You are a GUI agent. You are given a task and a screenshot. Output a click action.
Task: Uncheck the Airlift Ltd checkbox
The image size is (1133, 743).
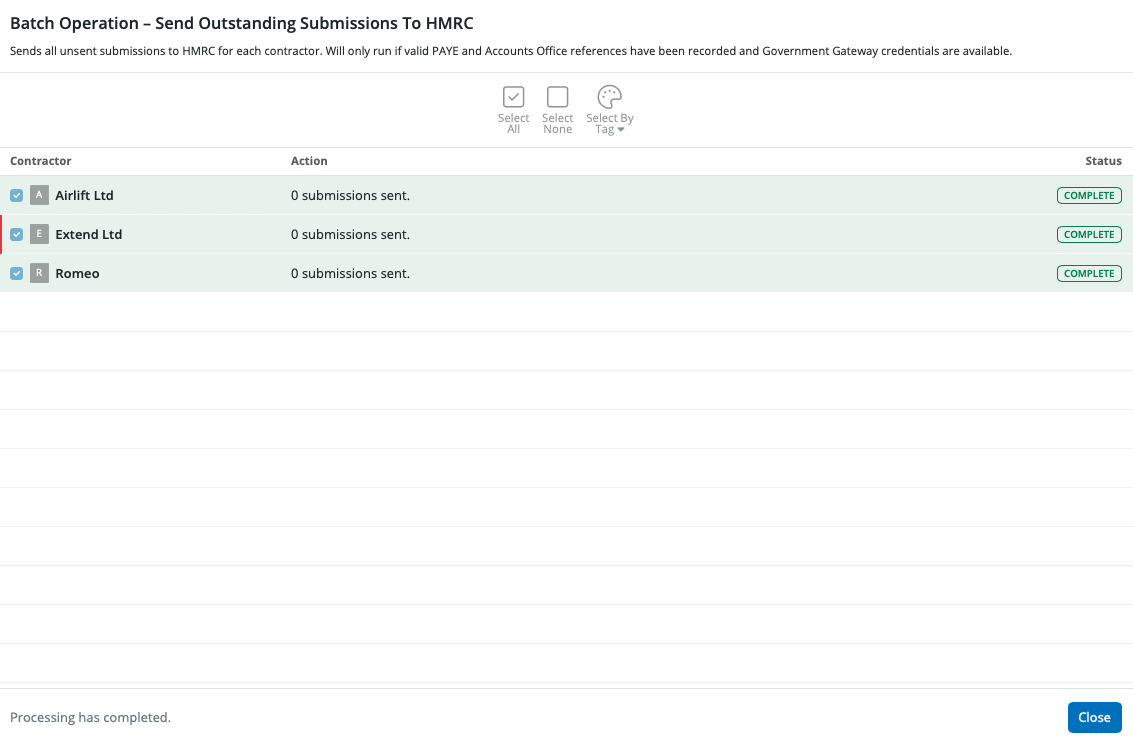[17, 196]
